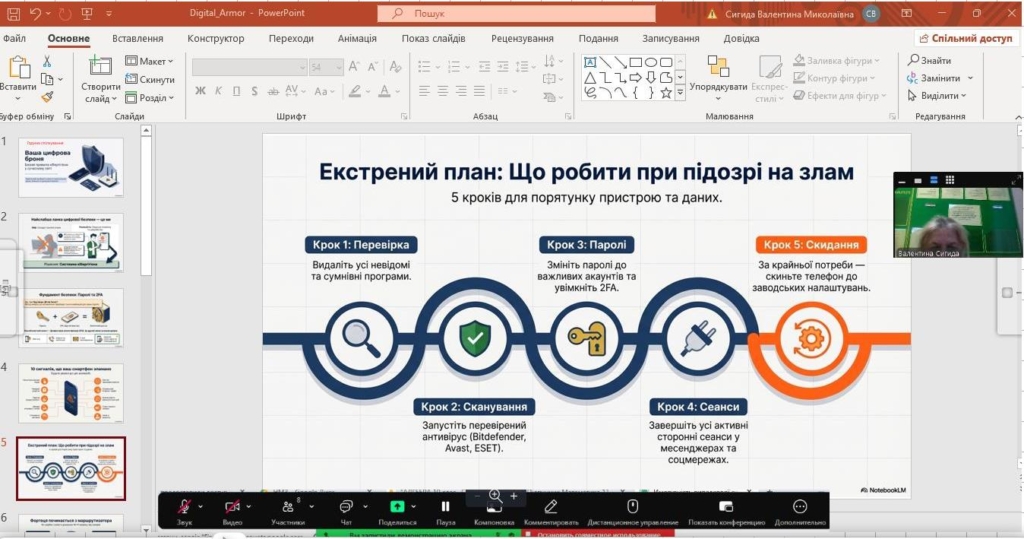Pause screen sharing with the Пауза button
The height and width of the screenshot is (539, 1024).
point(446,507)
